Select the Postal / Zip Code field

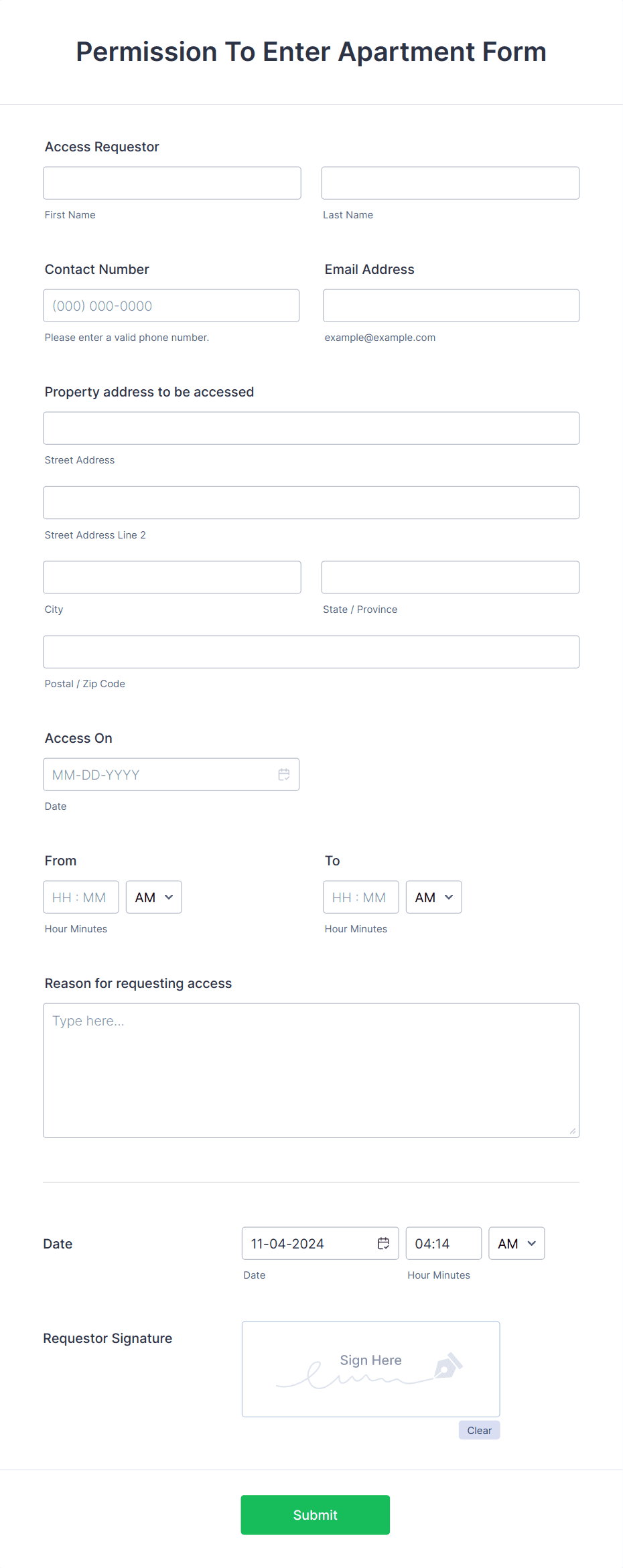point(311,651)
